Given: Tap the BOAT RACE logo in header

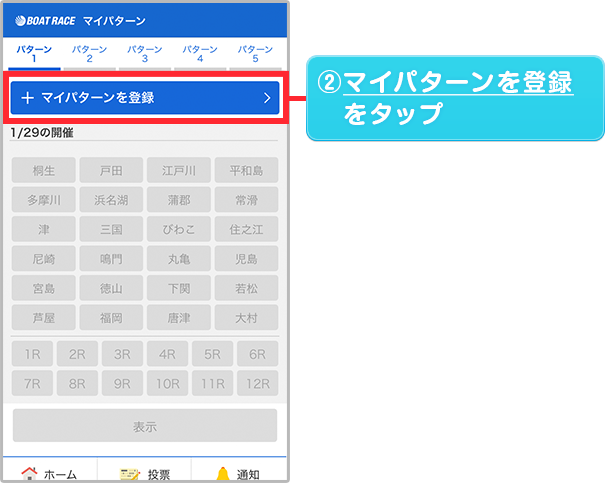Looking at the screenshot, I should point(46,20).
